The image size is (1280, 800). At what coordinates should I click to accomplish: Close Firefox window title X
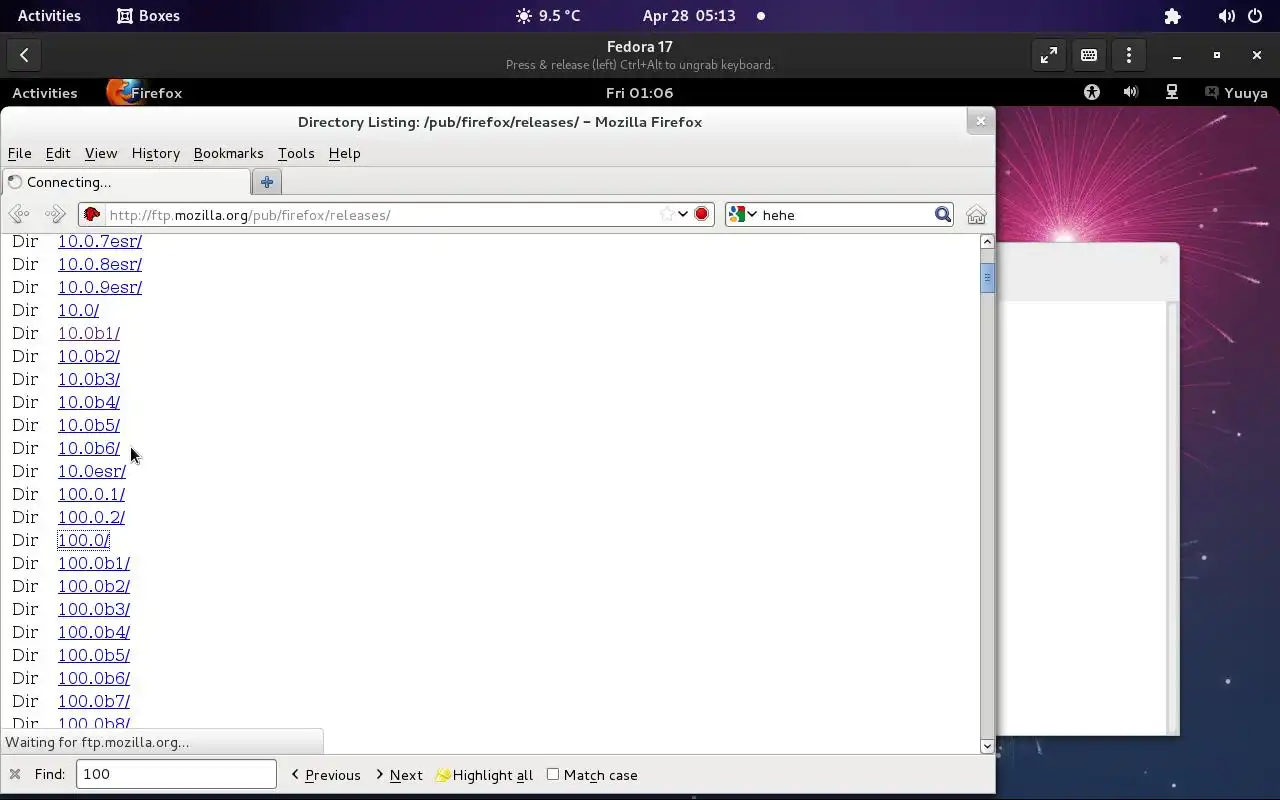[x=980, y=121]
